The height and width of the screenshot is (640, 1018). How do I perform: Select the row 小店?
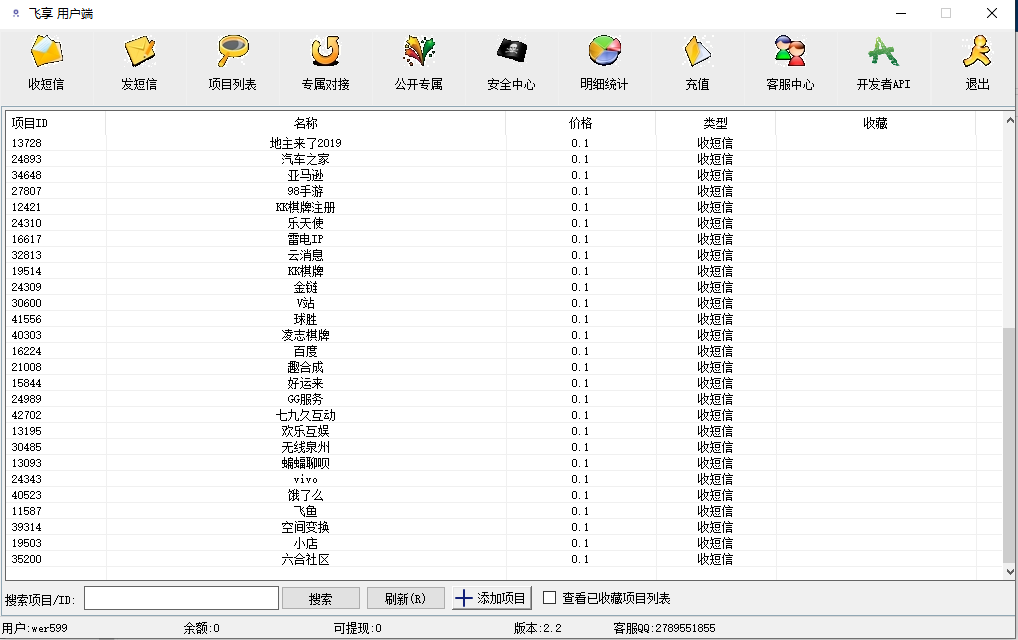[x=503, y=543]
